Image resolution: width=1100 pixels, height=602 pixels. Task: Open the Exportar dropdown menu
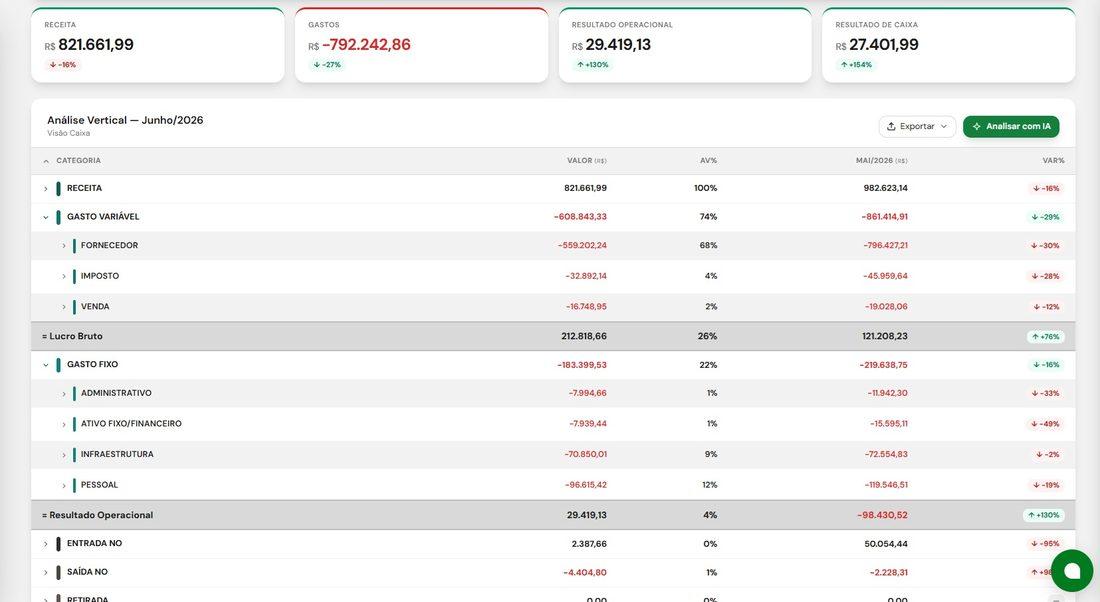(x=917, y=126)
